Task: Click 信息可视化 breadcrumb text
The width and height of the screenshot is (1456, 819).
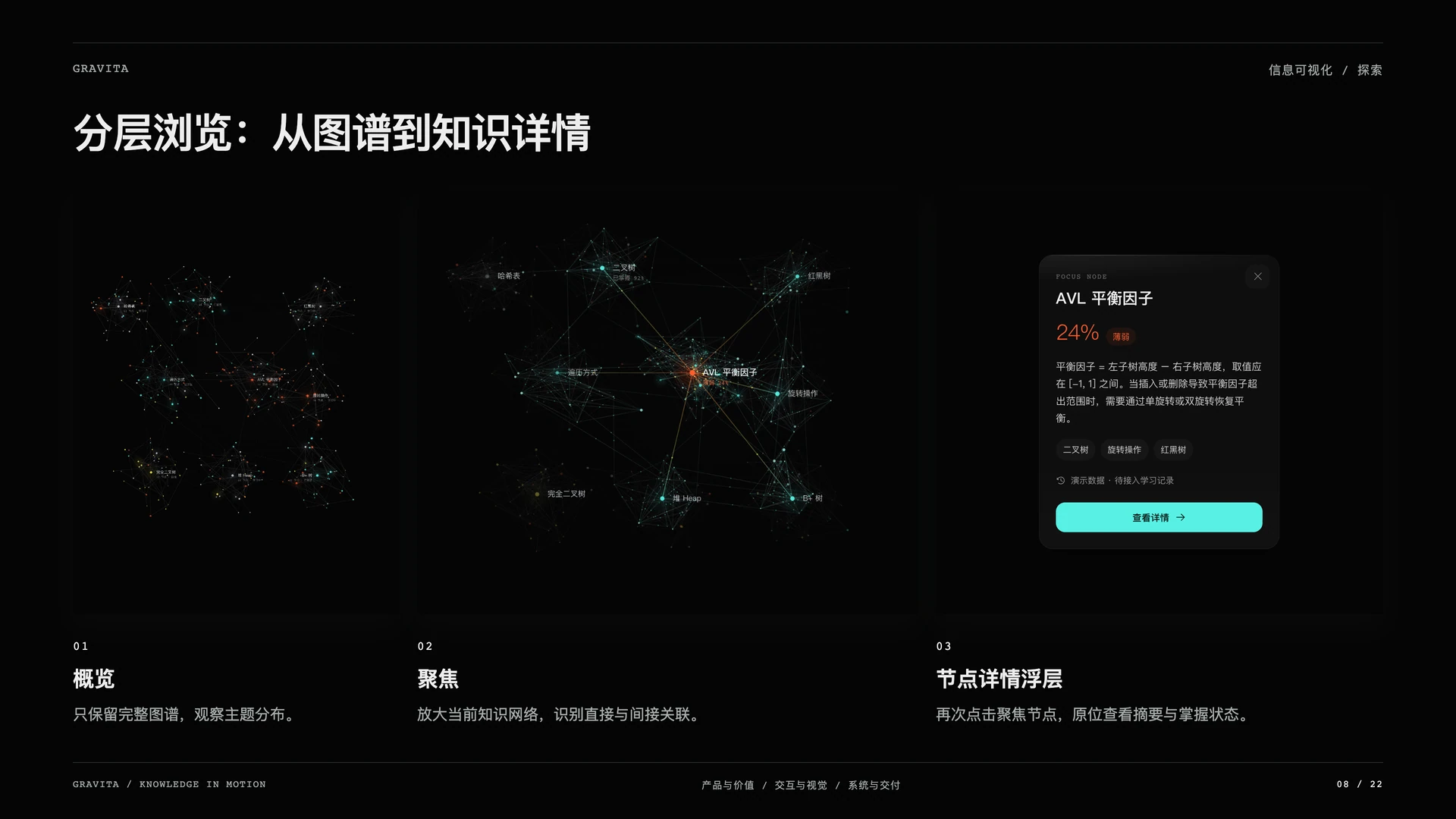Action: click(1300, 70)
